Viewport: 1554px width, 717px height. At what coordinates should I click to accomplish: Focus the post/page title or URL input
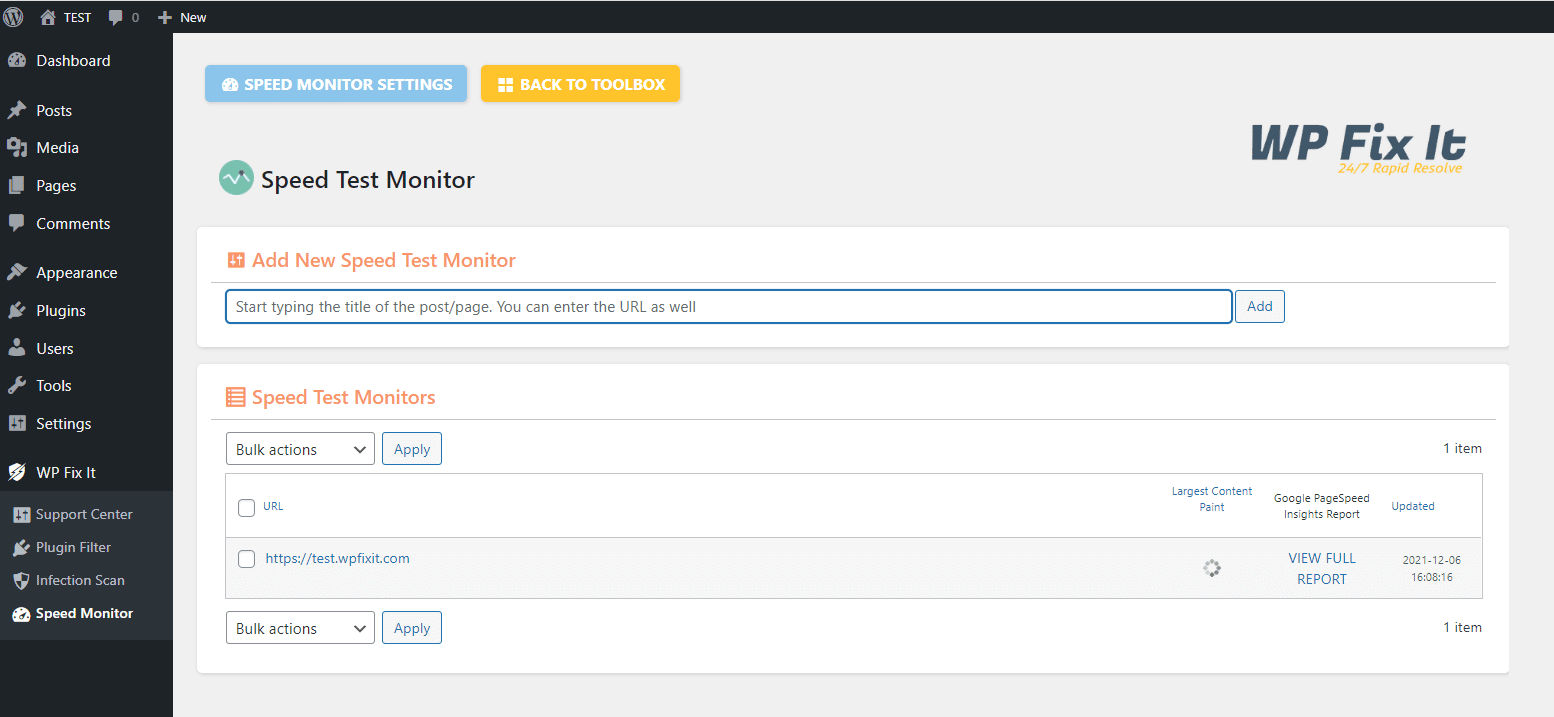tap(729, 306)
